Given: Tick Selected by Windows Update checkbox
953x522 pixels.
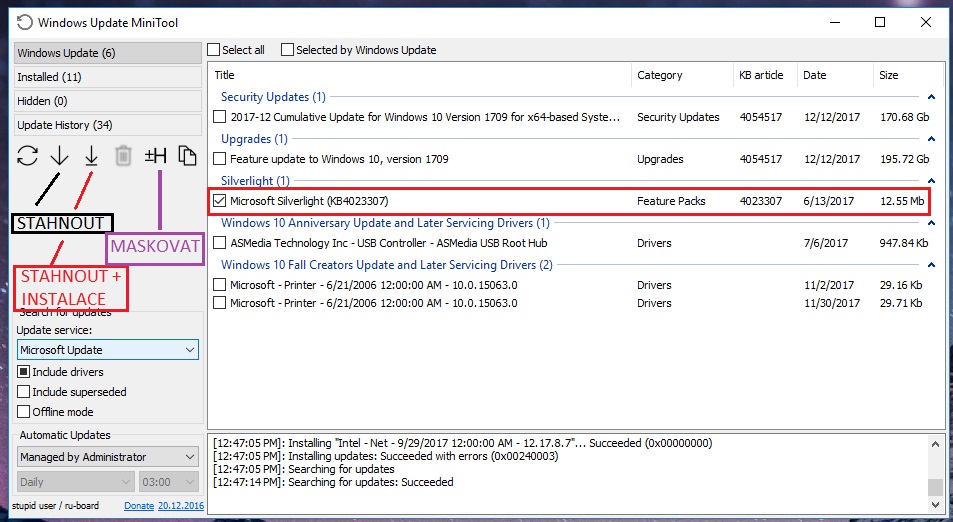Looking at the screenshot, I should click(287, 50).
